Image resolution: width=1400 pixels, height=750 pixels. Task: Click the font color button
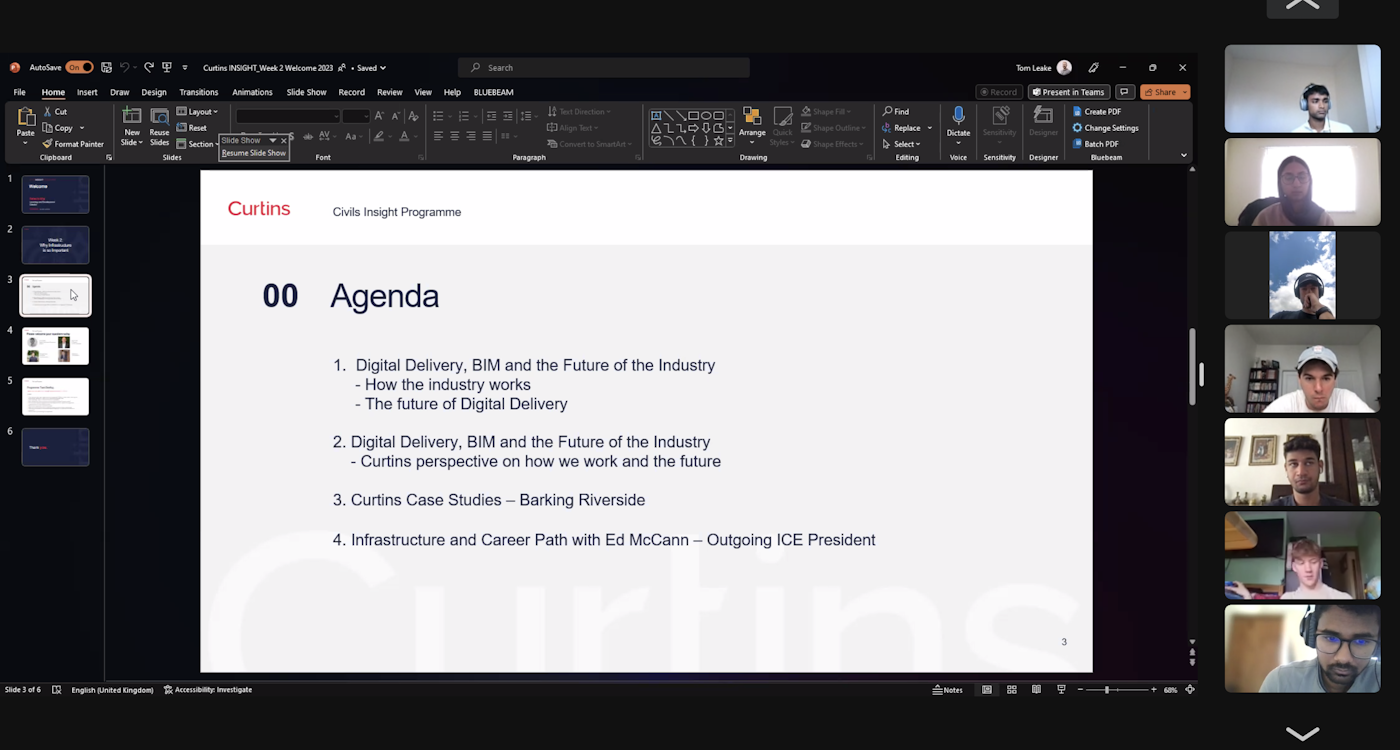(x=404, y=136)
